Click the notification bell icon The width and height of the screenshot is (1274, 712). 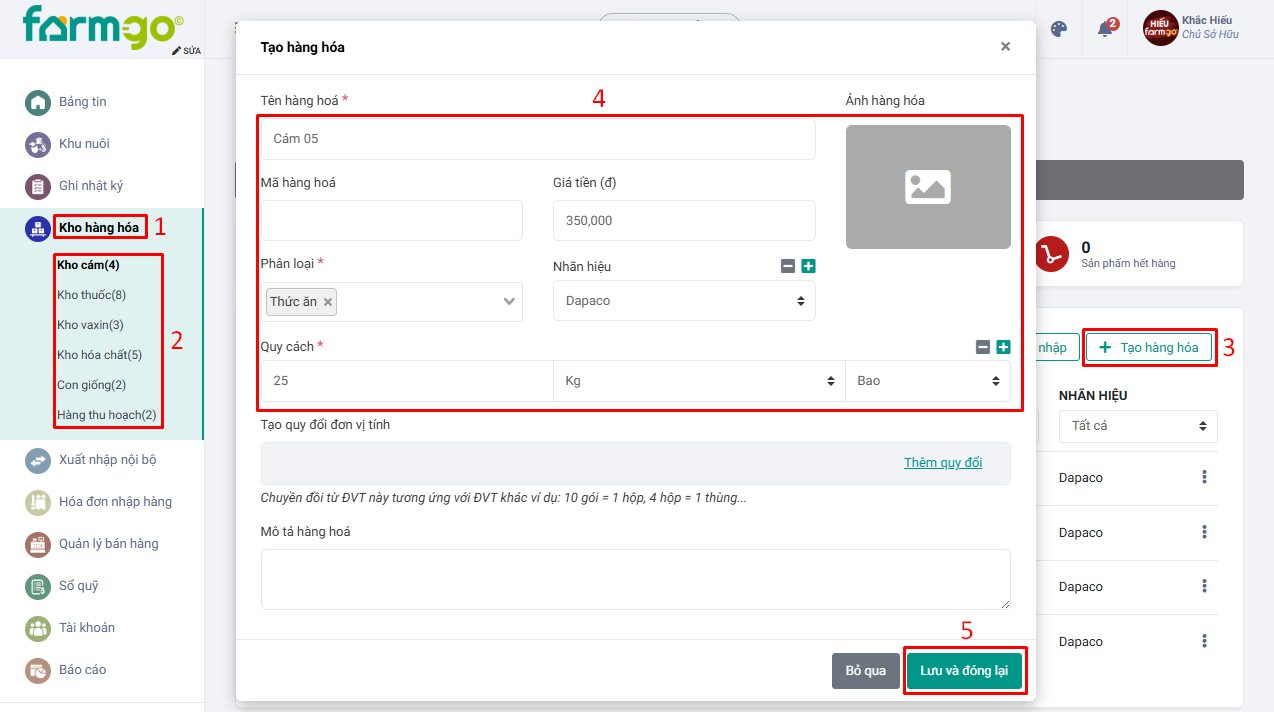[1105, 29]
